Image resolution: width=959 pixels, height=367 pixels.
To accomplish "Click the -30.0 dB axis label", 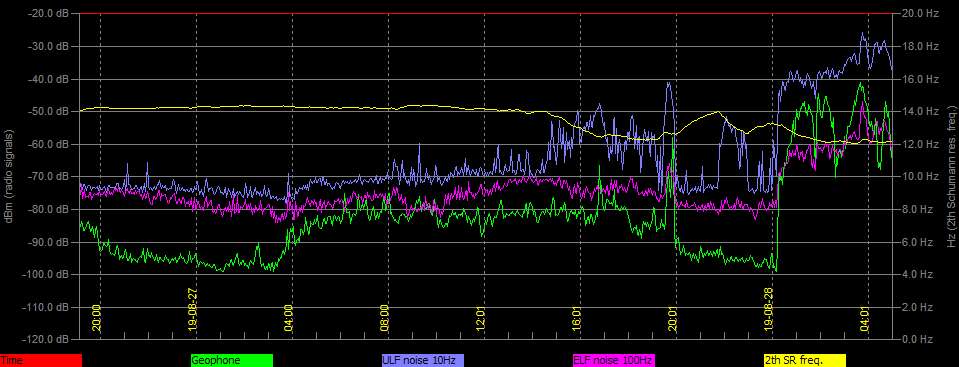I will [48, 46].
